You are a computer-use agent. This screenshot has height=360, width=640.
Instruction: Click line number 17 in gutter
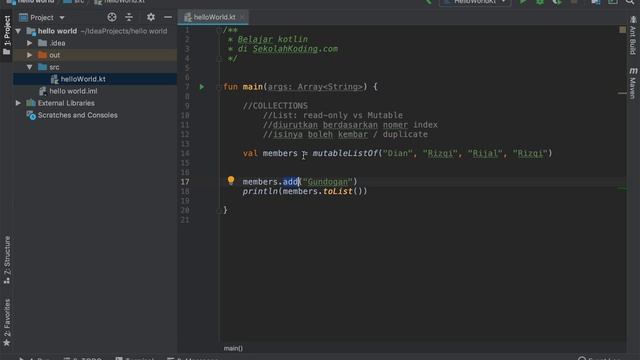click(x=185, y=182)
